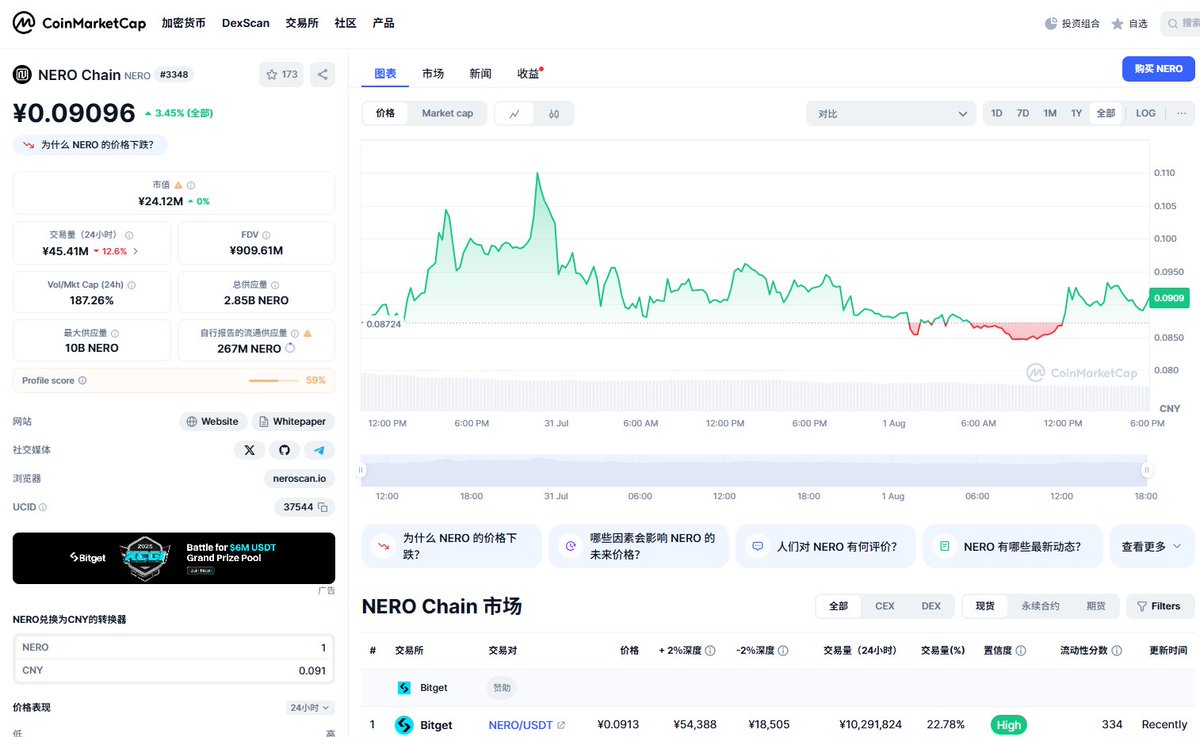Open the 投资组合 portfolio icon
Screen dimensions: 1200x737
pos(1050,23)
